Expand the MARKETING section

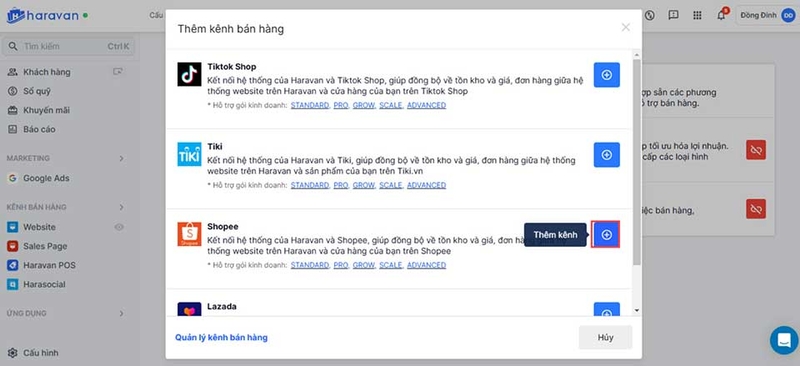click(x=121, y=158)
